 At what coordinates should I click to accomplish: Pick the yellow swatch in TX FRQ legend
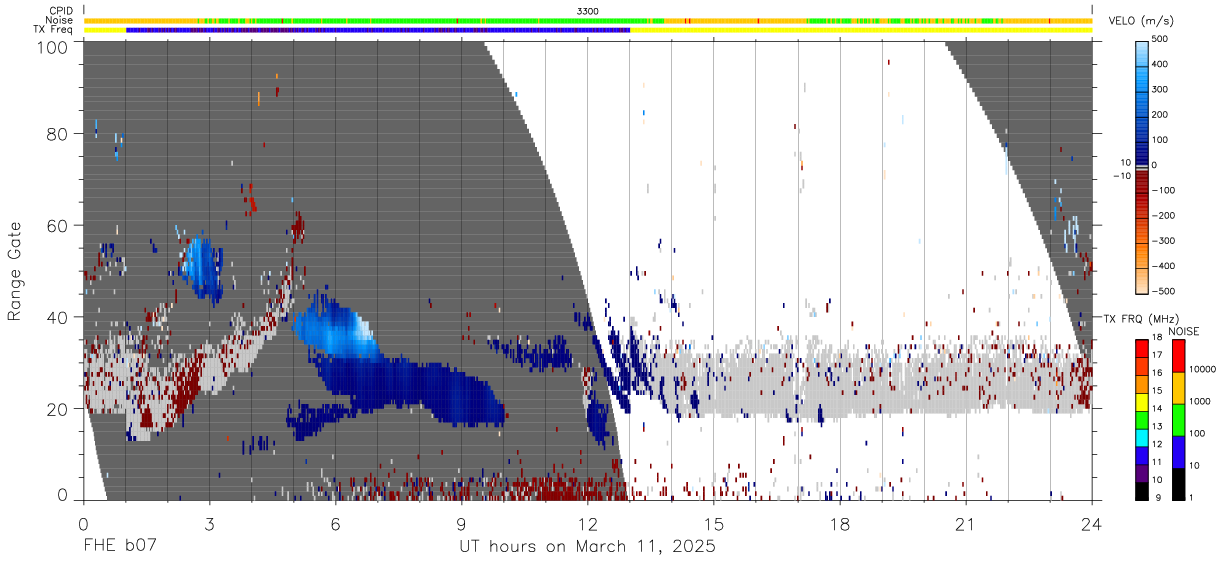[1144, 402]
